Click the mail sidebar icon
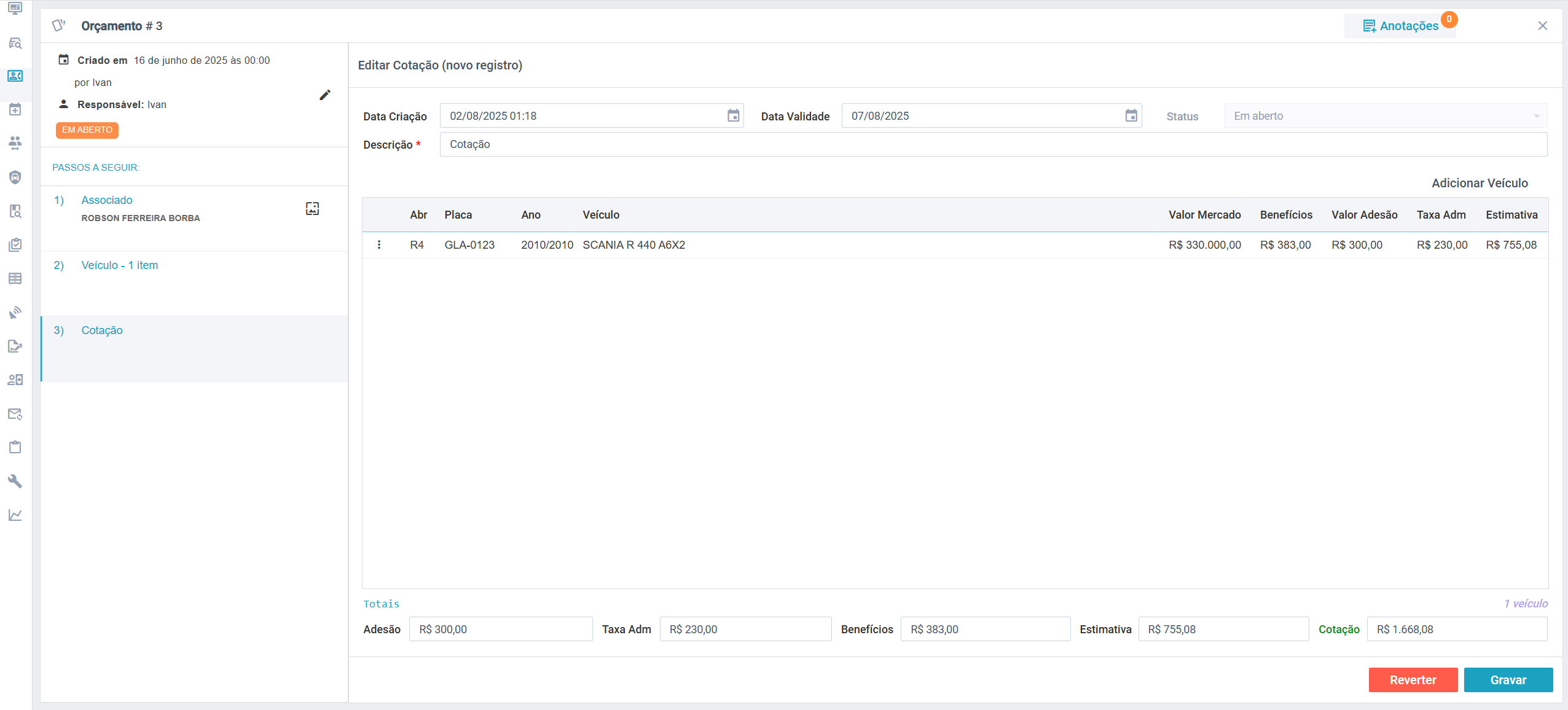Viewport: 1568px width, 710px height. coord(15,414)
